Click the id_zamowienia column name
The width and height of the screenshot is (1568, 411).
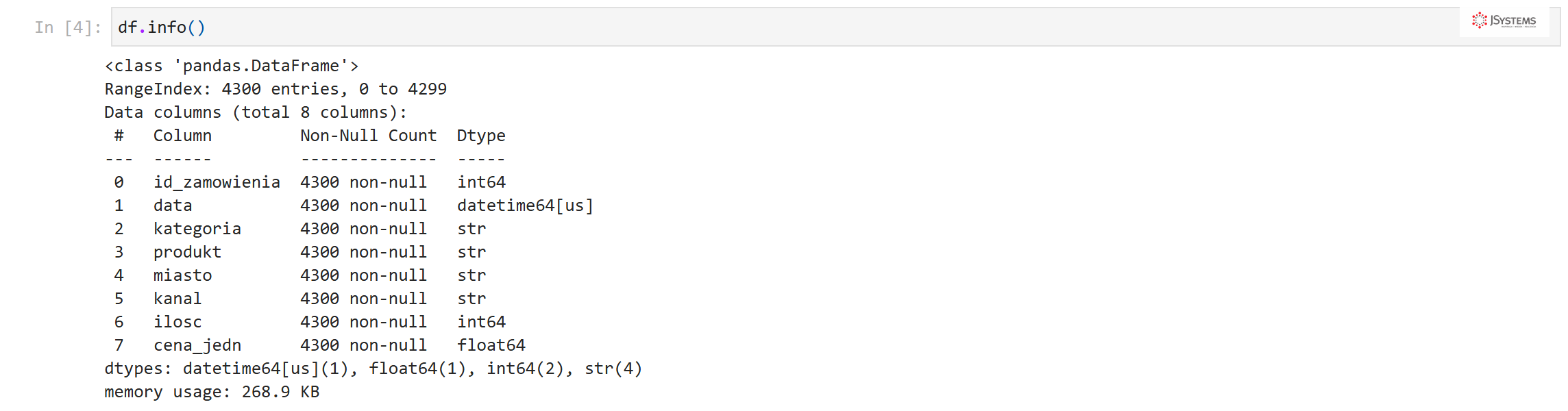click(217, 182)
